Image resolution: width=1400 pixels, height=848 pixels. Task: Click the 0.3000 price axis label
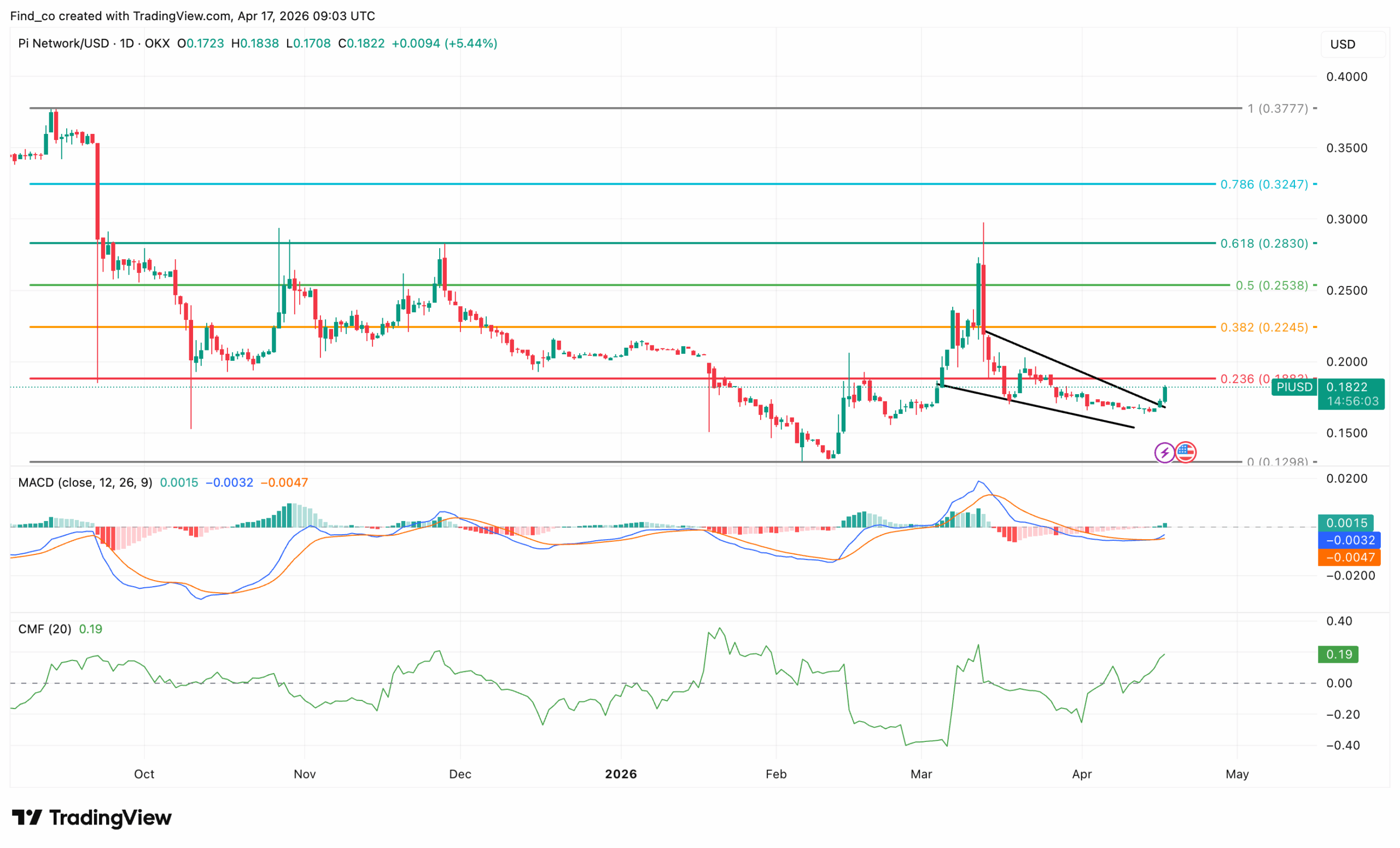pyautogui.click(x=1346, y=219)
